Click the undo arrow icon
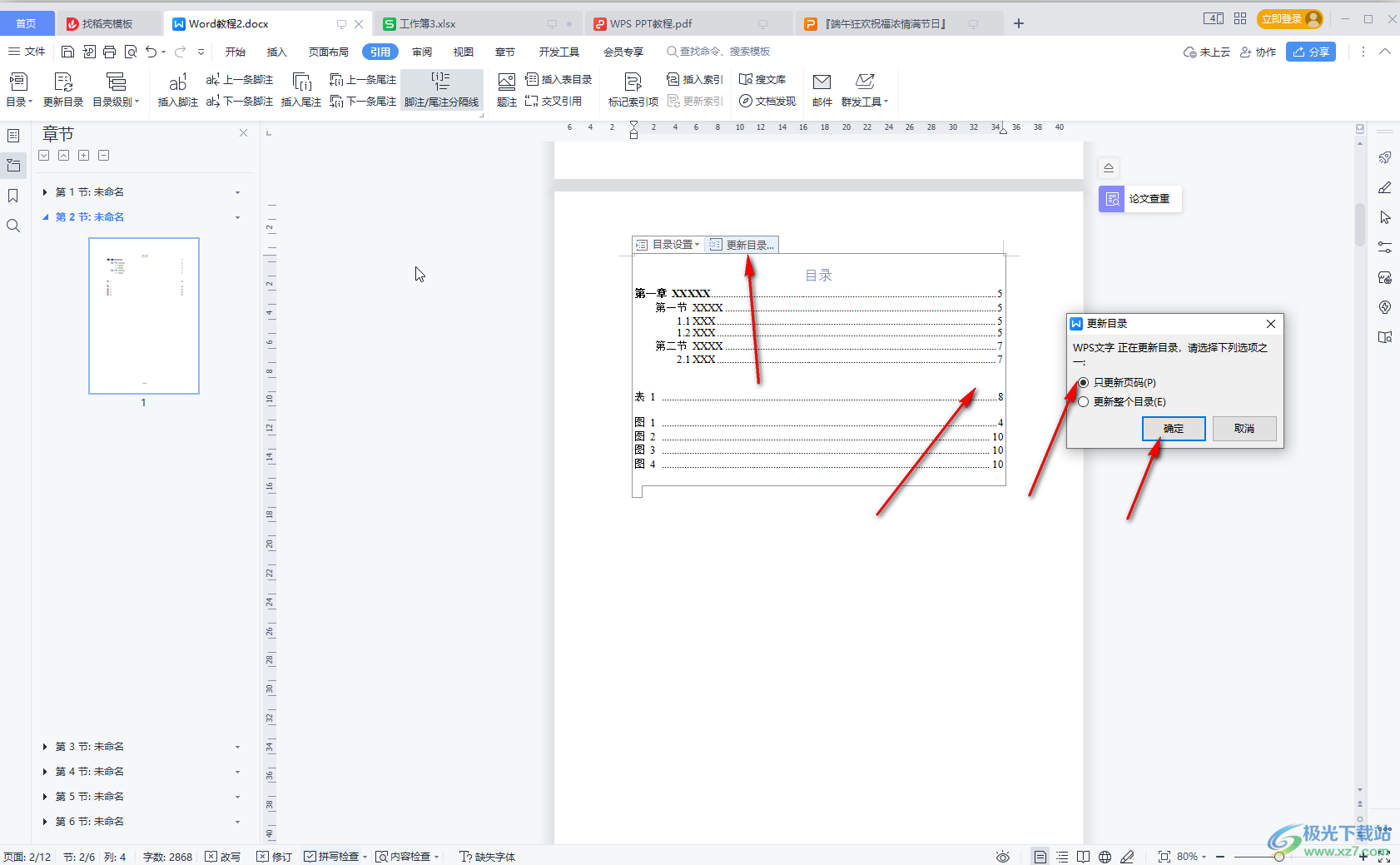1400x865 pixels. (151, 52)
